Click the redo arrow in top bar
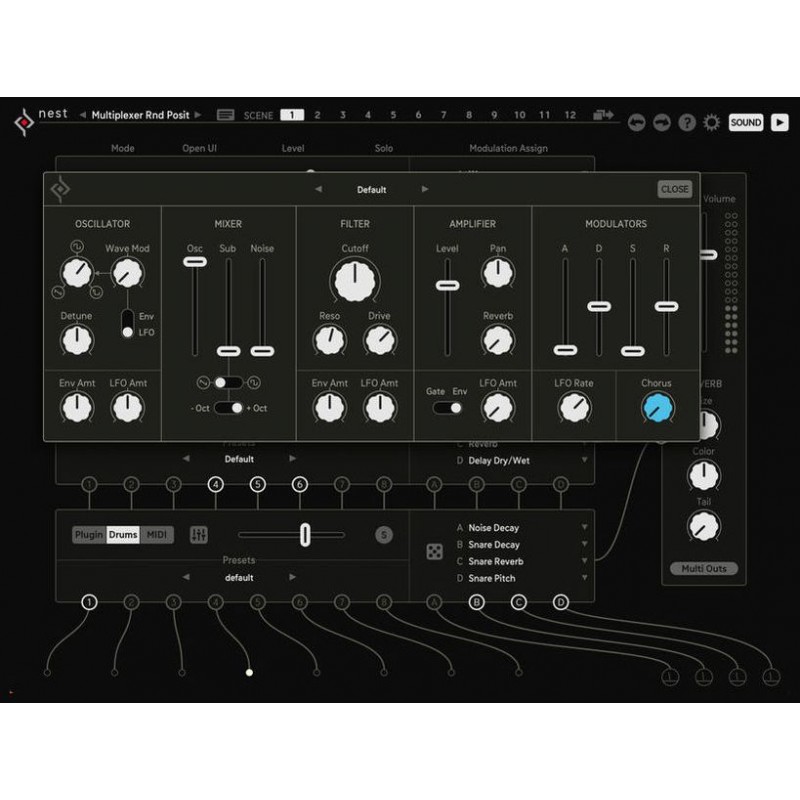Viewport: 800px width, 800px height. [x=662, y=122]
